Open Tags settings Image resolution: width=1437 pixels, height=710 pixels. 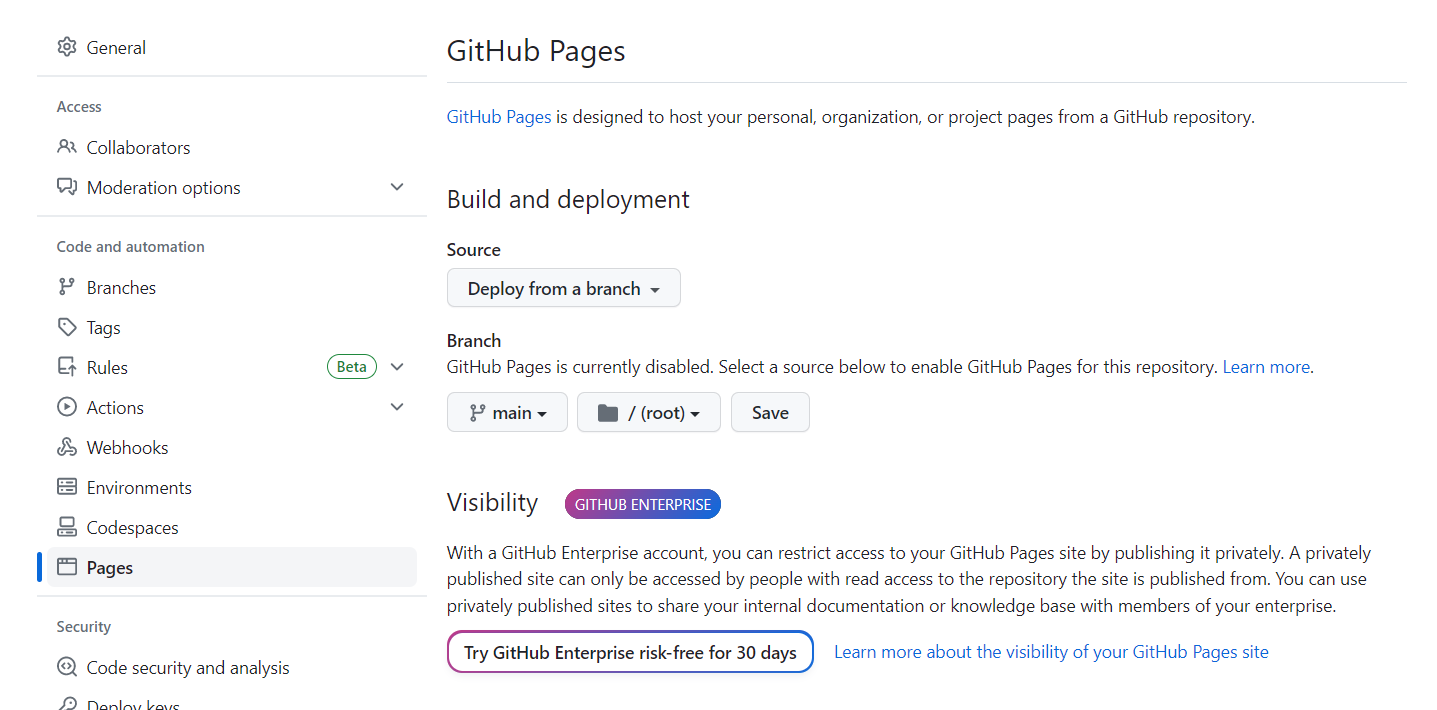pyautogui.click(x=103, y=327)
